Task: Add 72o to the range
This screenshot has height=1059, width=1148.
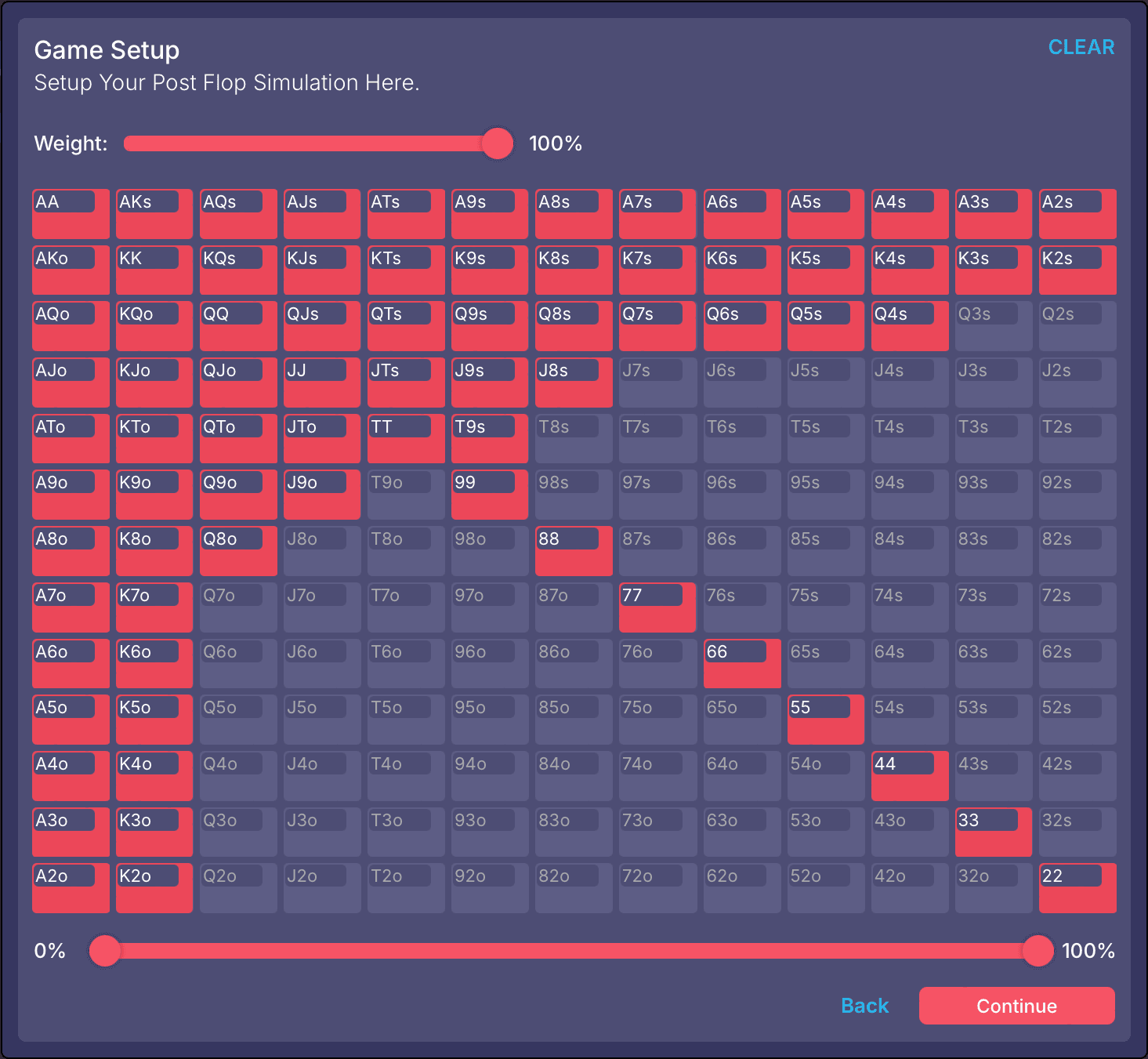Action: coord(657,888)
